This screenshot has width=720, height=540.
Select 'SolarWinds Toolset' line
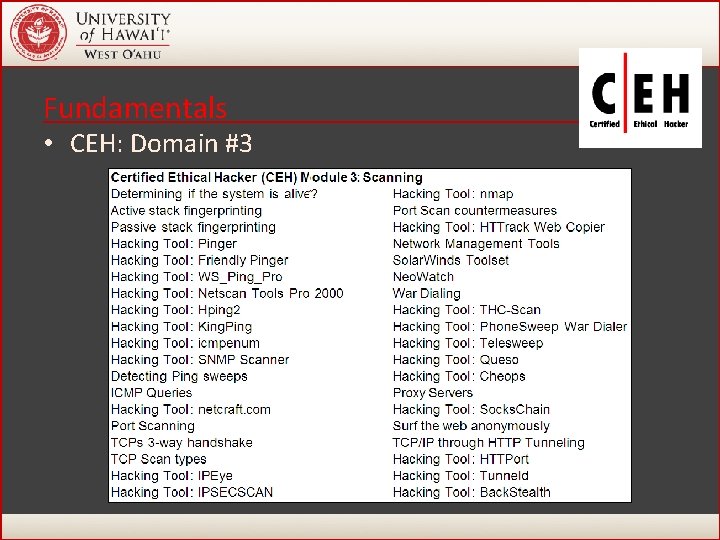pyautogui.click(x=450, y=260)
